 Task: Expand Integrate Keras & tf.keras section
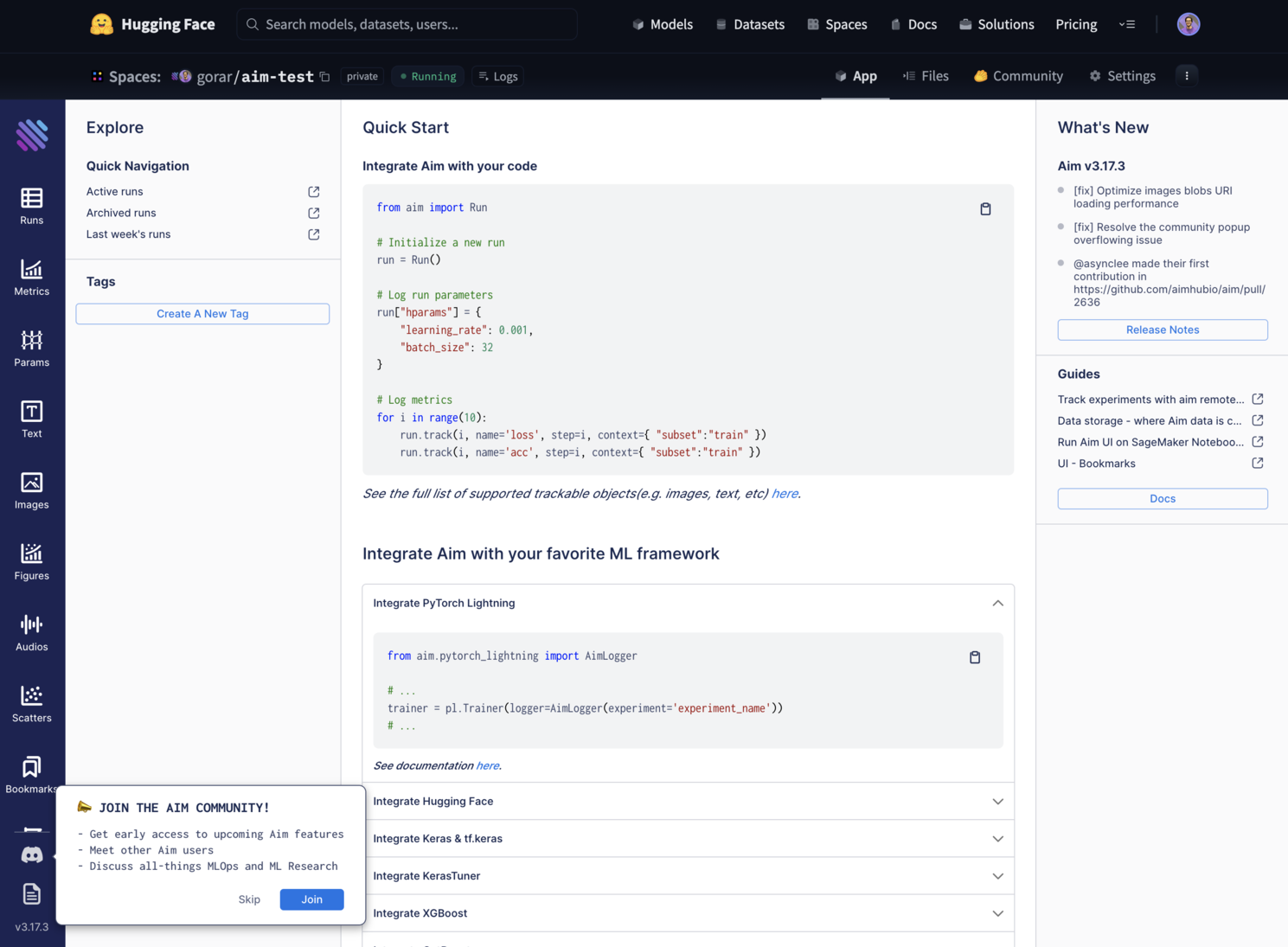click(689, 839)
